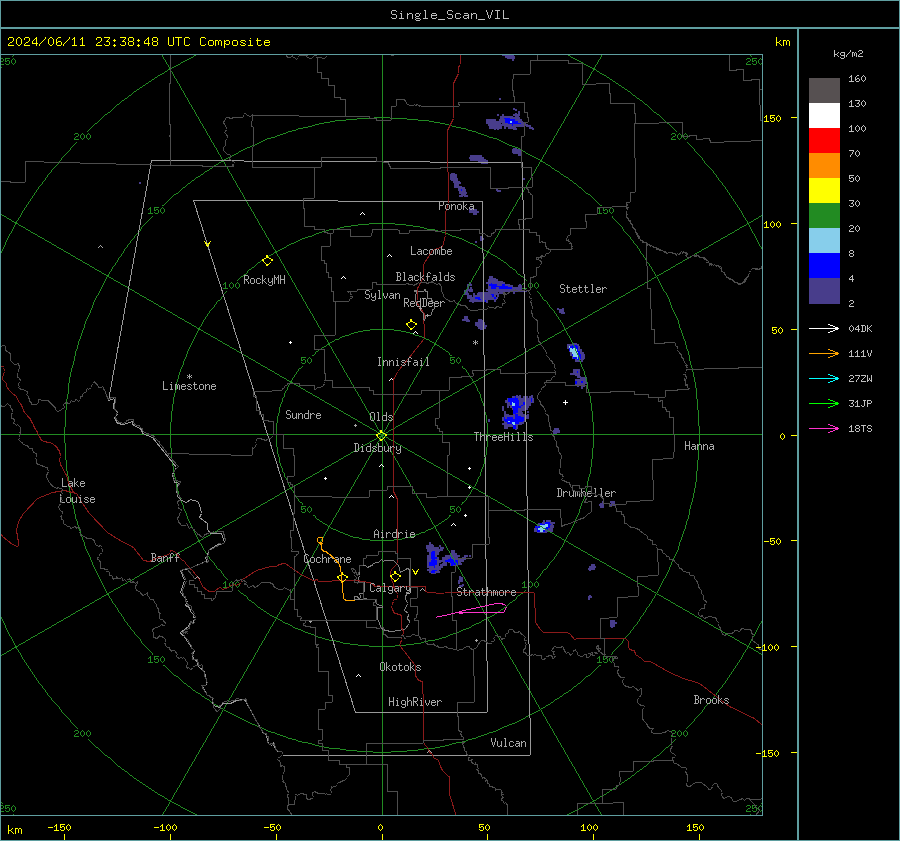Click the Airdrie label
900x841 pixels.
click(x=394, y=534)
